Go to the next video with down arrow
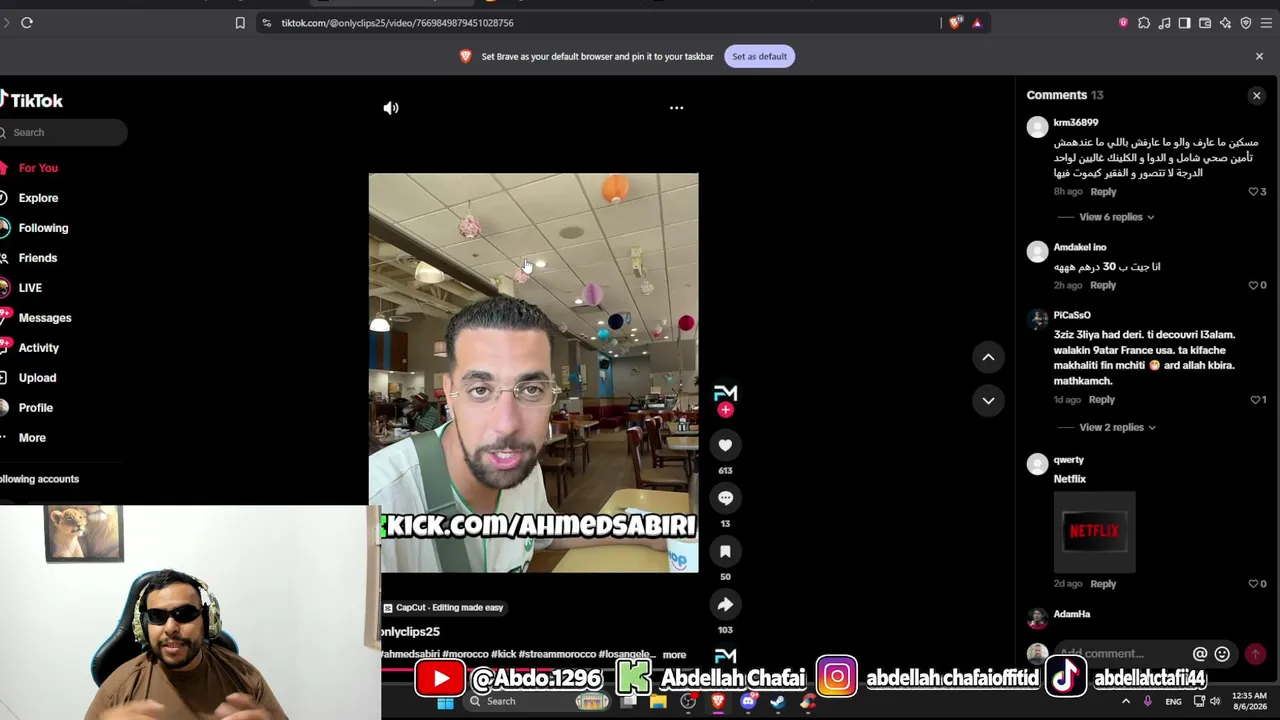The height and width of the screenshot is (720, 1280). point(988,400)
